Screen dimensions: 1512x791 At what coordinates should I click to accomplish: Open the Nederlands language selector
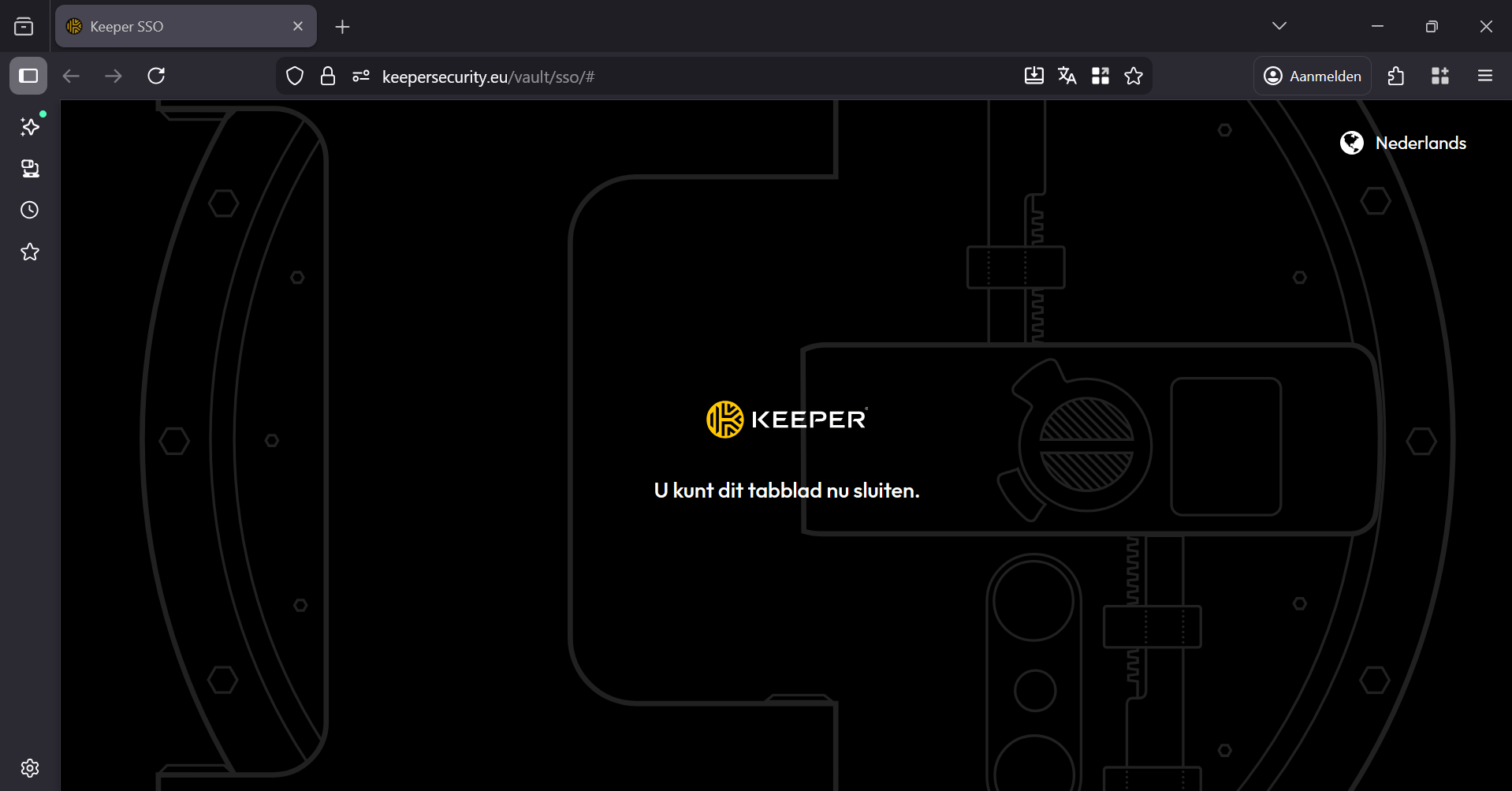(1404, 143)
